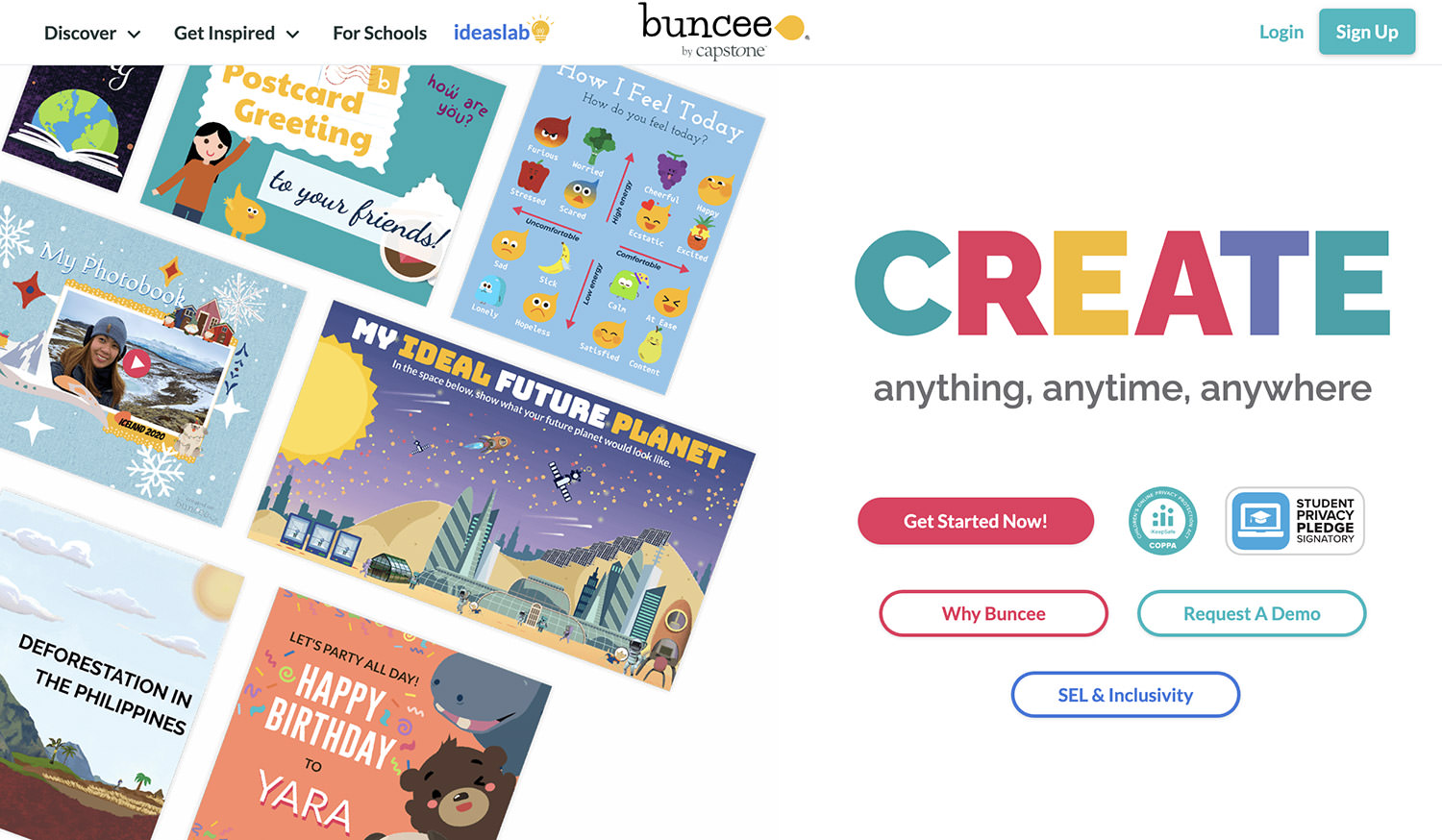Click the play button on My Photobook

pos(137,364)
